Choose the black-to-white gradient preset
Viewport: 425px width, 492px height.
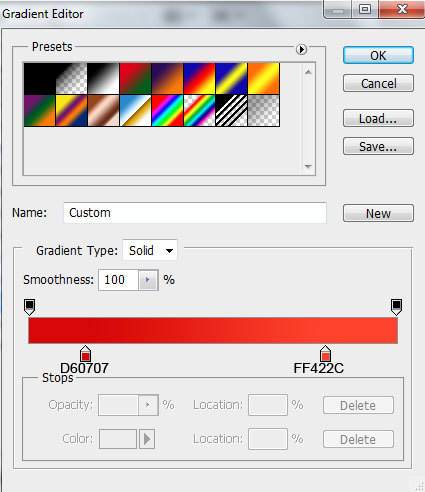103,79
